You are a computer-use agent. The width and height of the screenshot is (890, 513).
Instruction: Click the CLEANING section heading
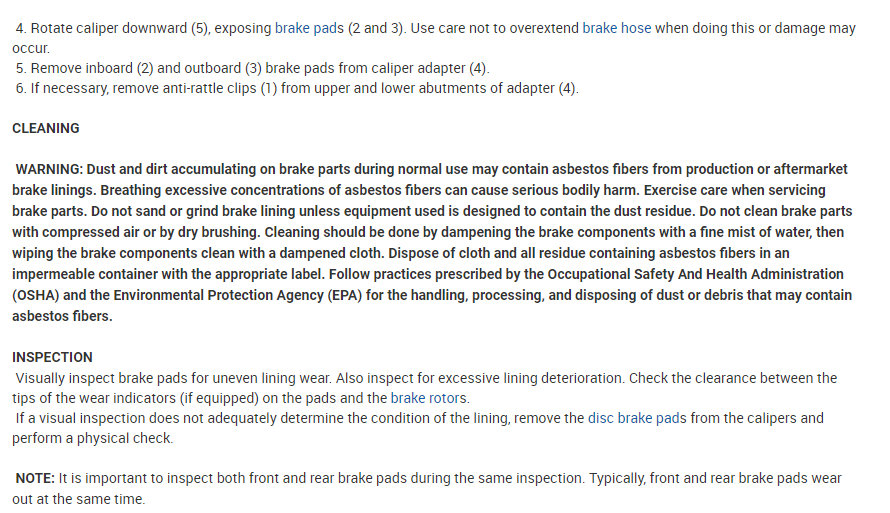pos(46,128)
